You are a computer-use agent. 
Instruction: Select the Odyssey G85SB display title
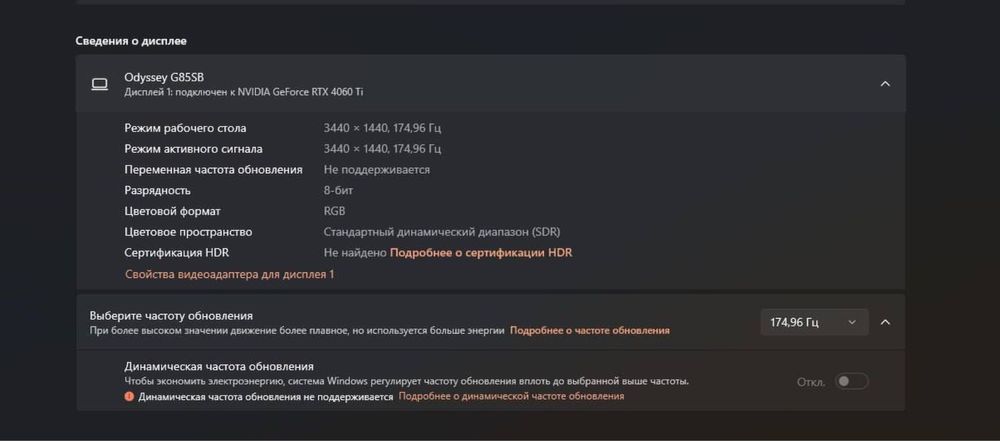165,77
